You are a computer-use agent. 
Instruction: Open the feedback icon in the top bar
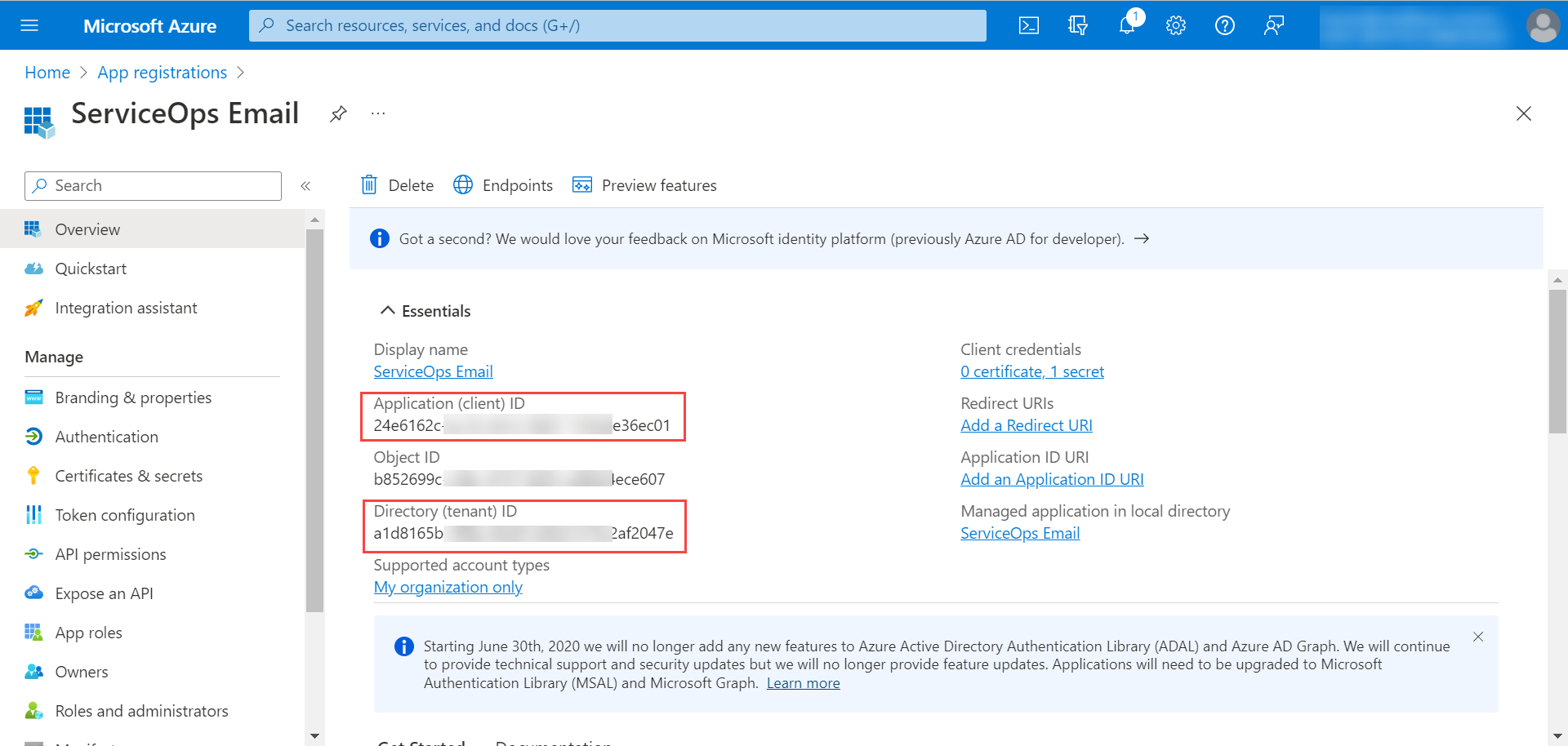coord(1274,25)
